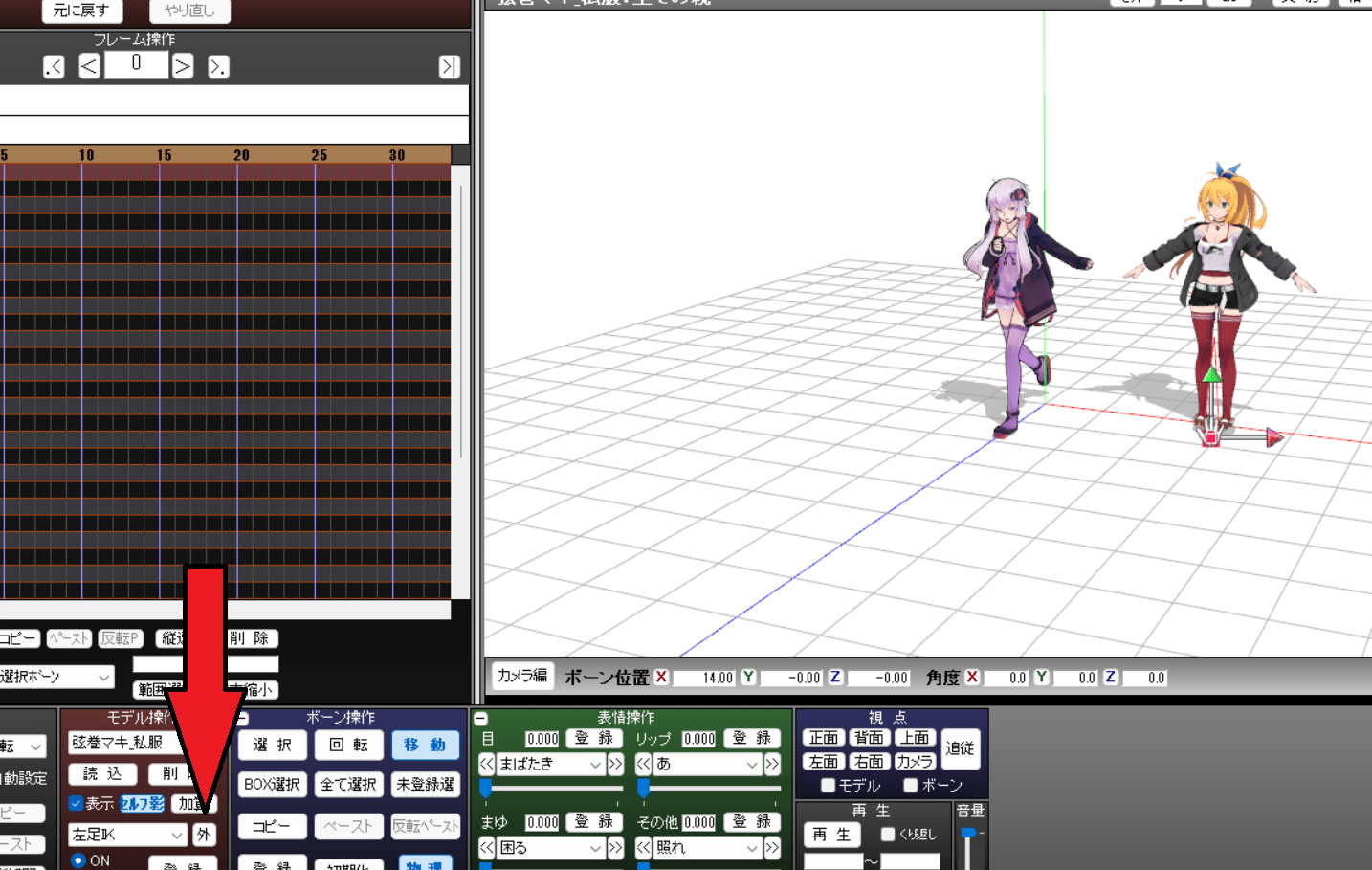The height and width of the screenshot is (870, 1372).
Task: Next brow morph '>>' beside 困る
Action: (x=615, y=848)
